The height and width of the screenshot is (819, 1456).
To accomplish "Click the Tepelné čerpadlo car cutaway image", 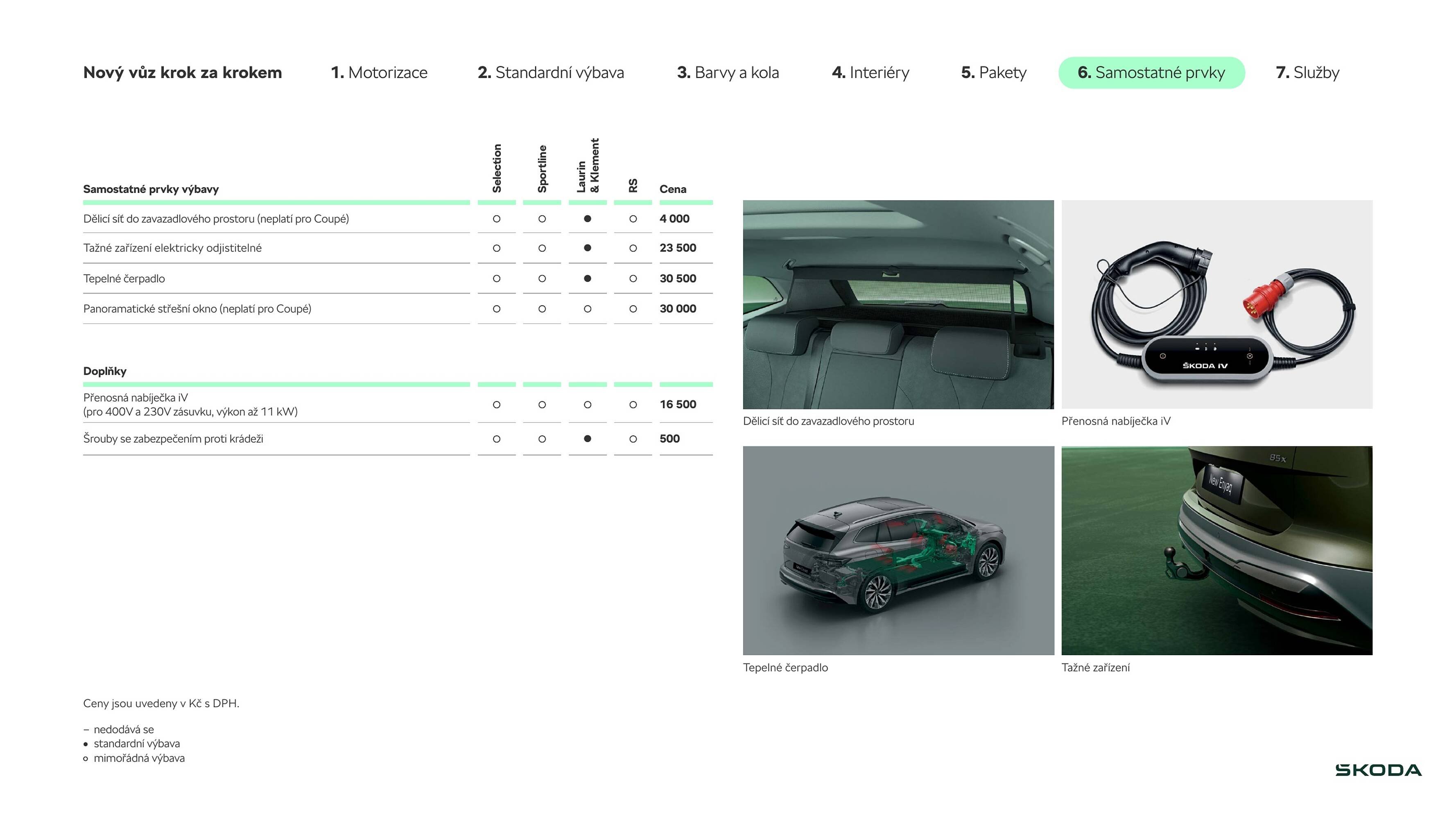I will point(898,550).
